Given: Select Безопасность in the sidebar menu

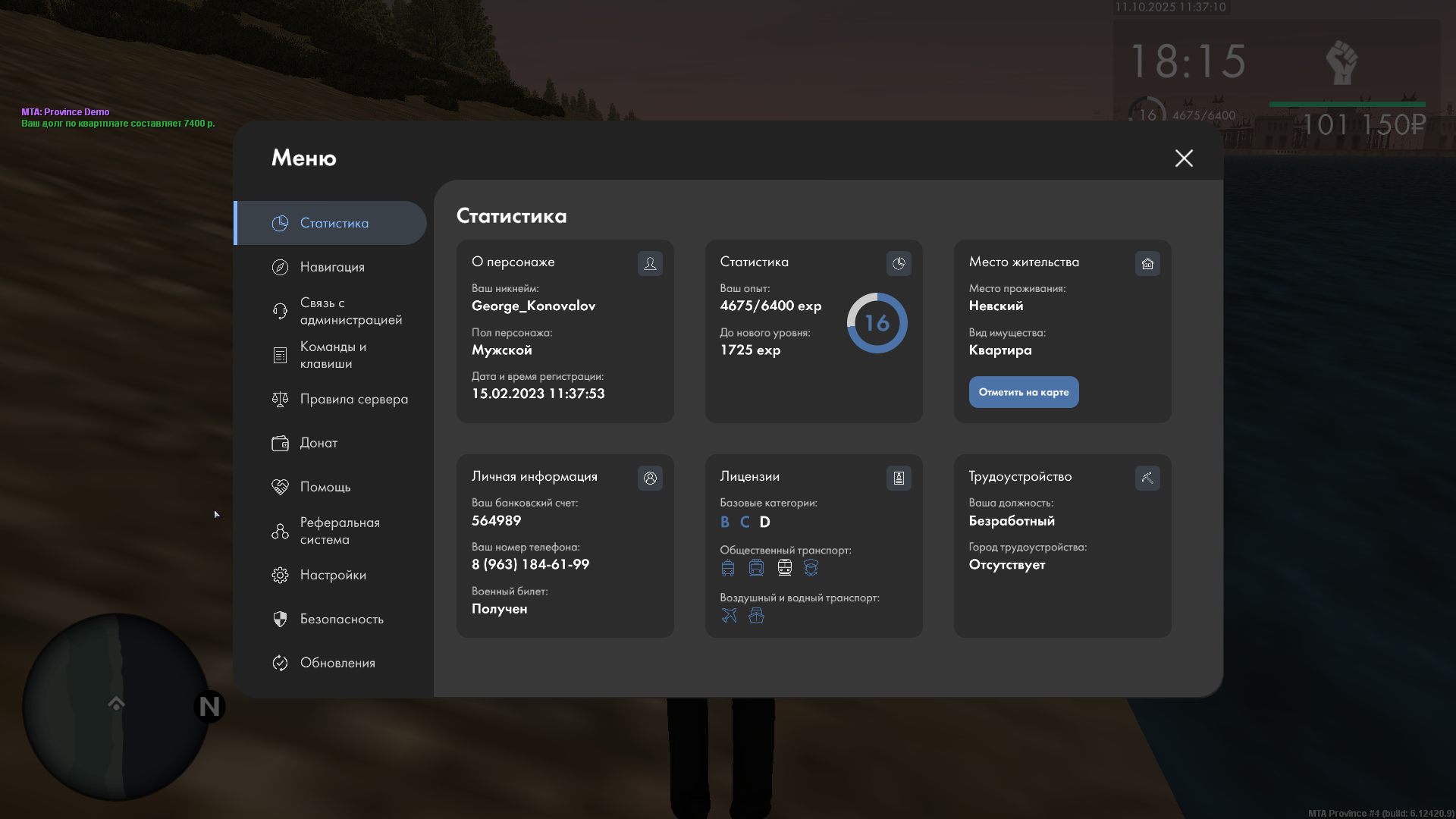Looking at the screenshot, I should tap(341, 619).
